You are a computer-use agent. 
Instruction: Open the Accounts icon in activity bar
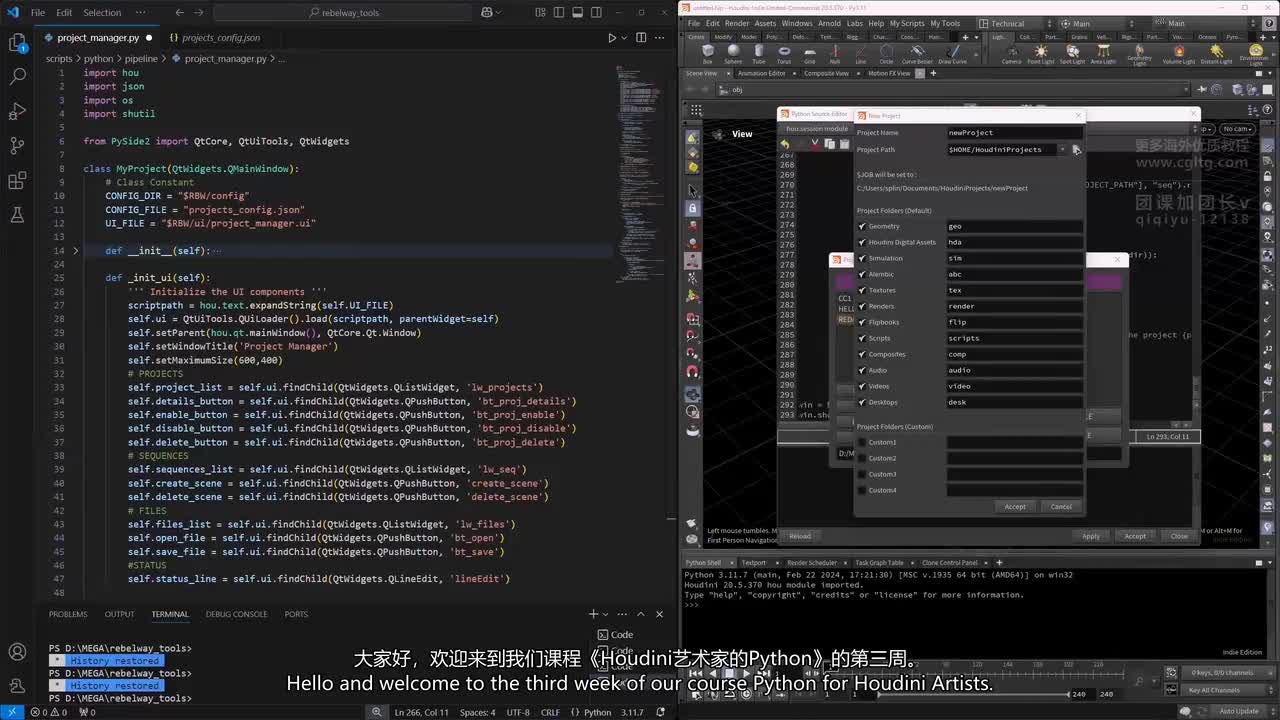tap(17, 652)
